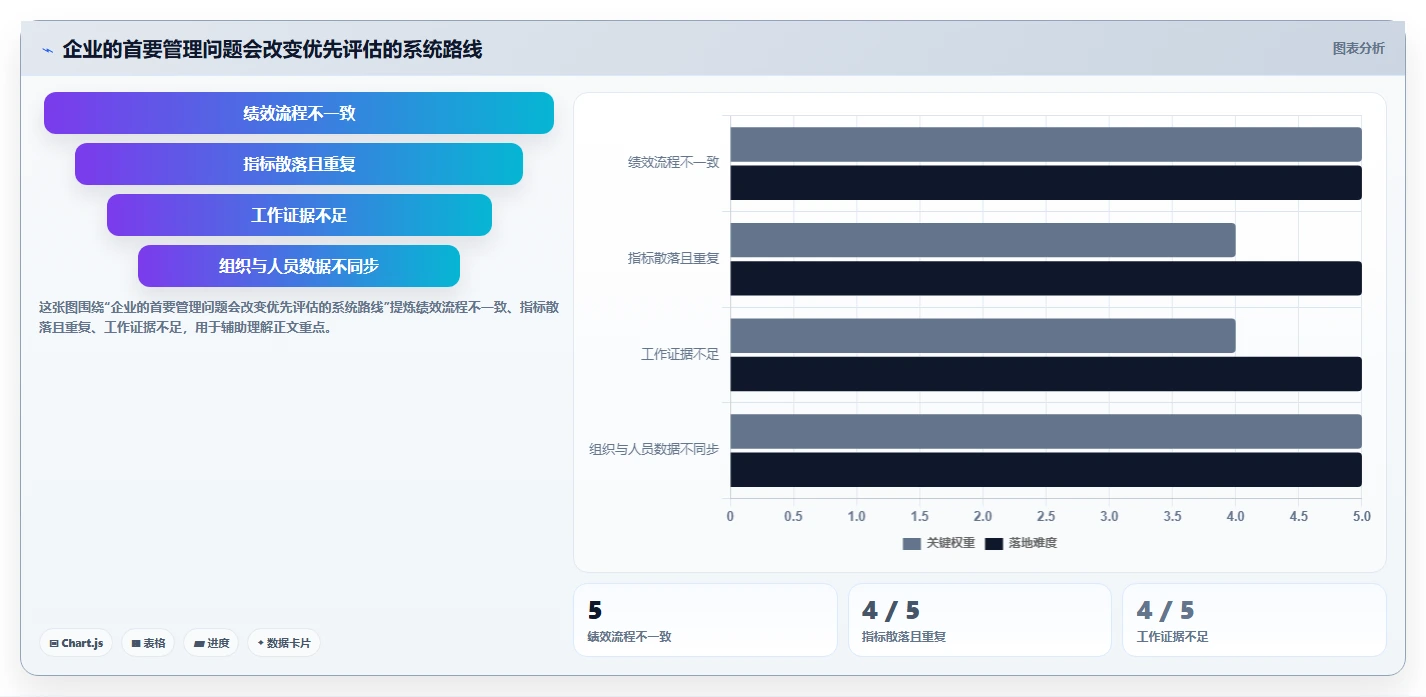Screen dimensions: 1426x697
Task: Click x-axis tick label 5.0
Action: coord(1362,516)
